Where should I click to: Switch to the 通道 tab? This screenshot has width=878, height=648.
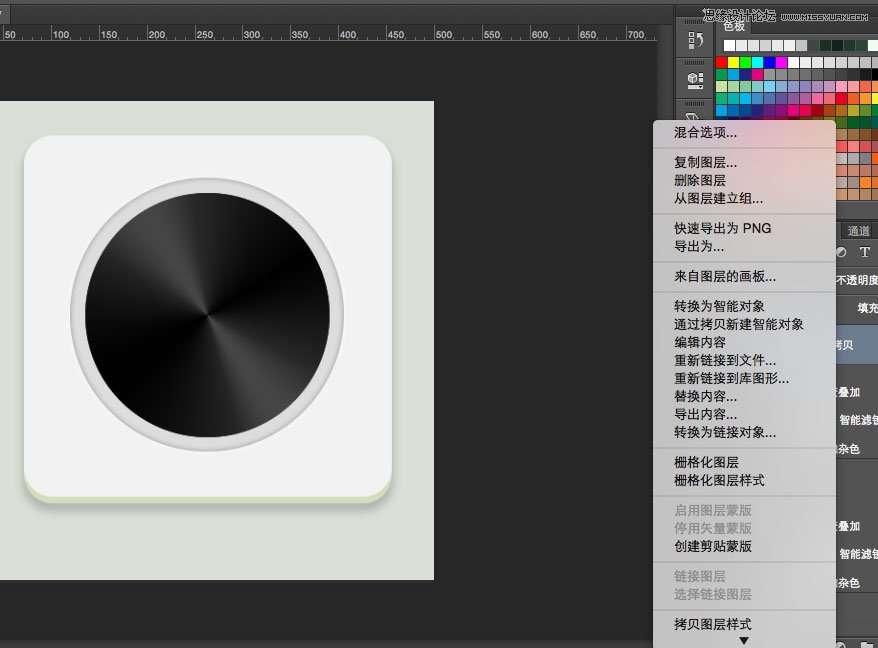[858, 231]
